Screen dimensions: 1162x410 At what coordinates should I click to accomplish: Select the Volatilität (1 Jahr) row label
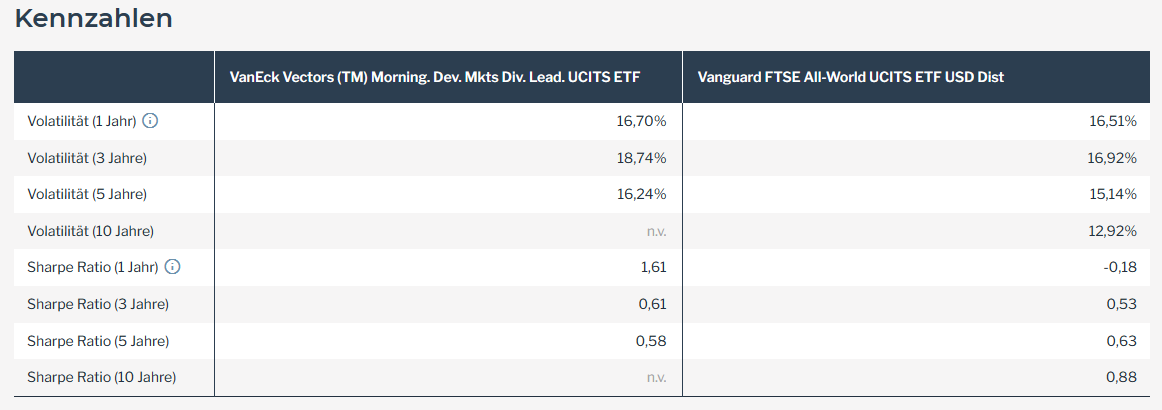click(x=81, y=121)
